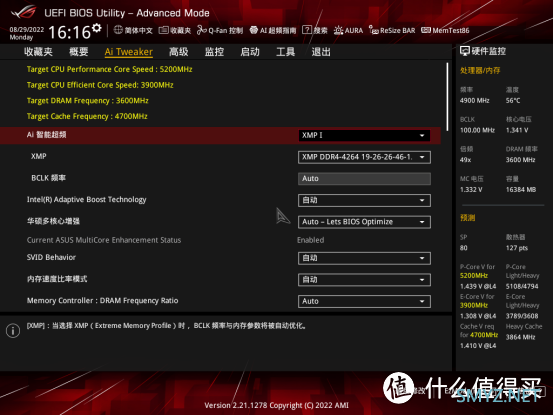
Task: Select SVID Behavior row label
Action: [51, 257]
